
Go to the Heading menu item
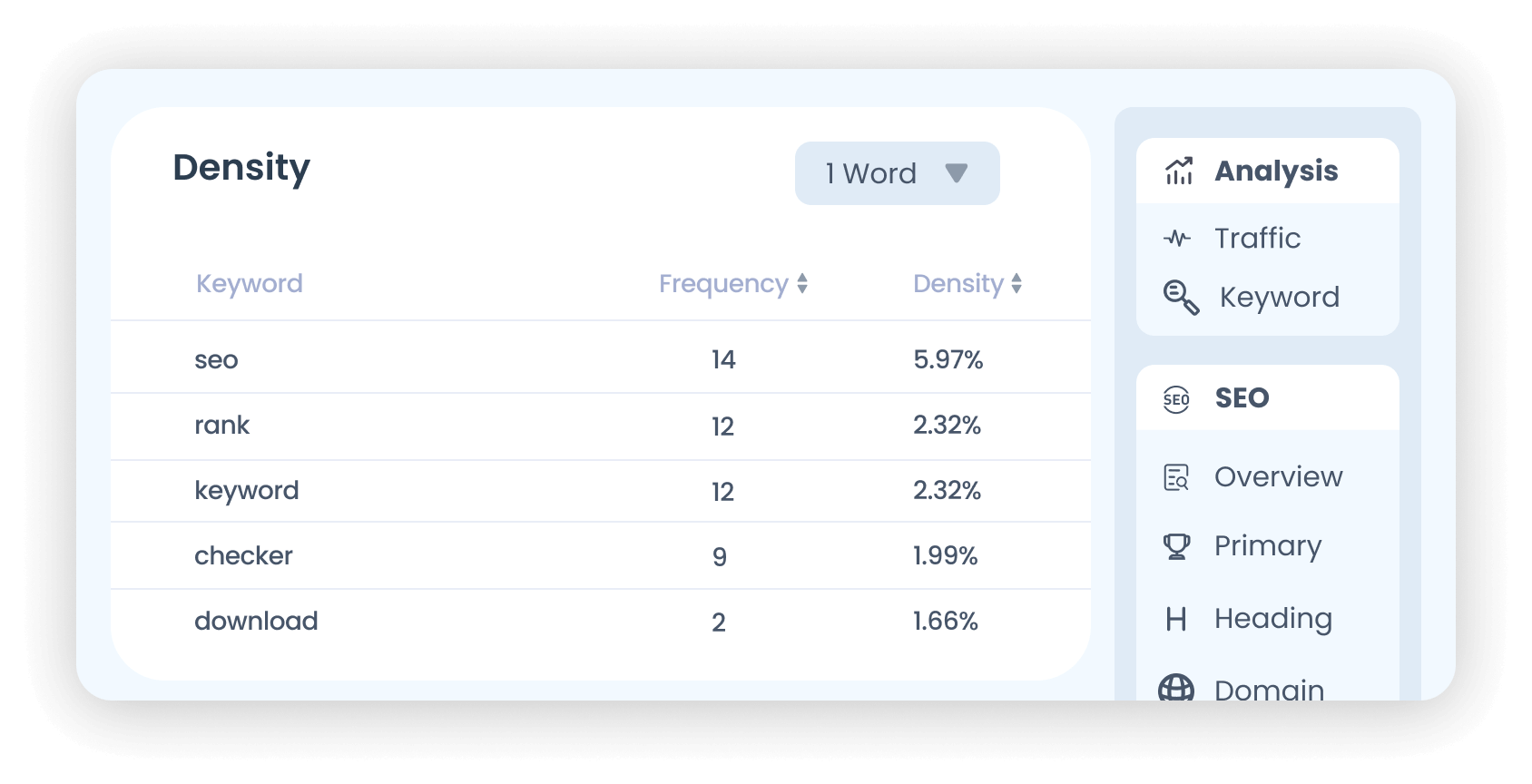pyautogui.click(x=1273, y=619)
